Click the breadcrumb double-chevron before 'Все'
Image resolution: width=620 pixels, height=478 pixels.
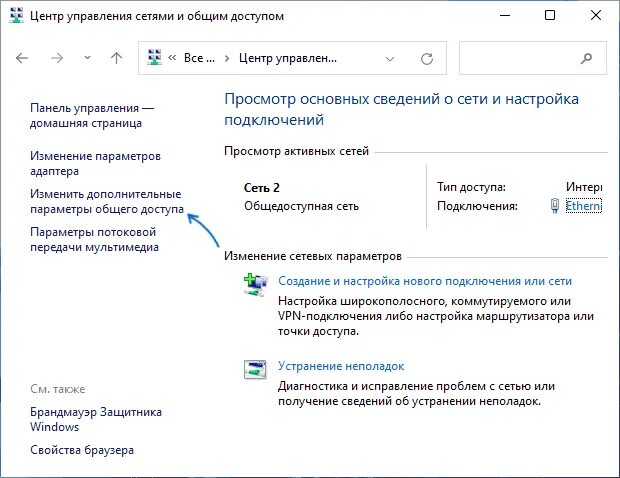[x=172, y=58]
